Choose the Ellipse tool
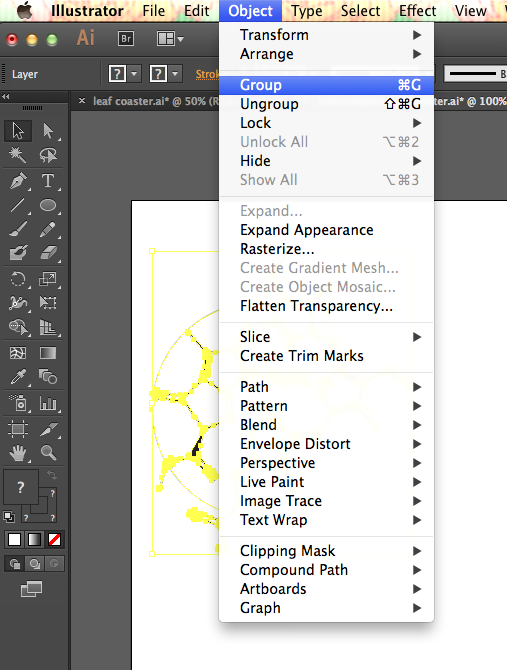This screenshot has height=670, width=507. pos(48,205)
